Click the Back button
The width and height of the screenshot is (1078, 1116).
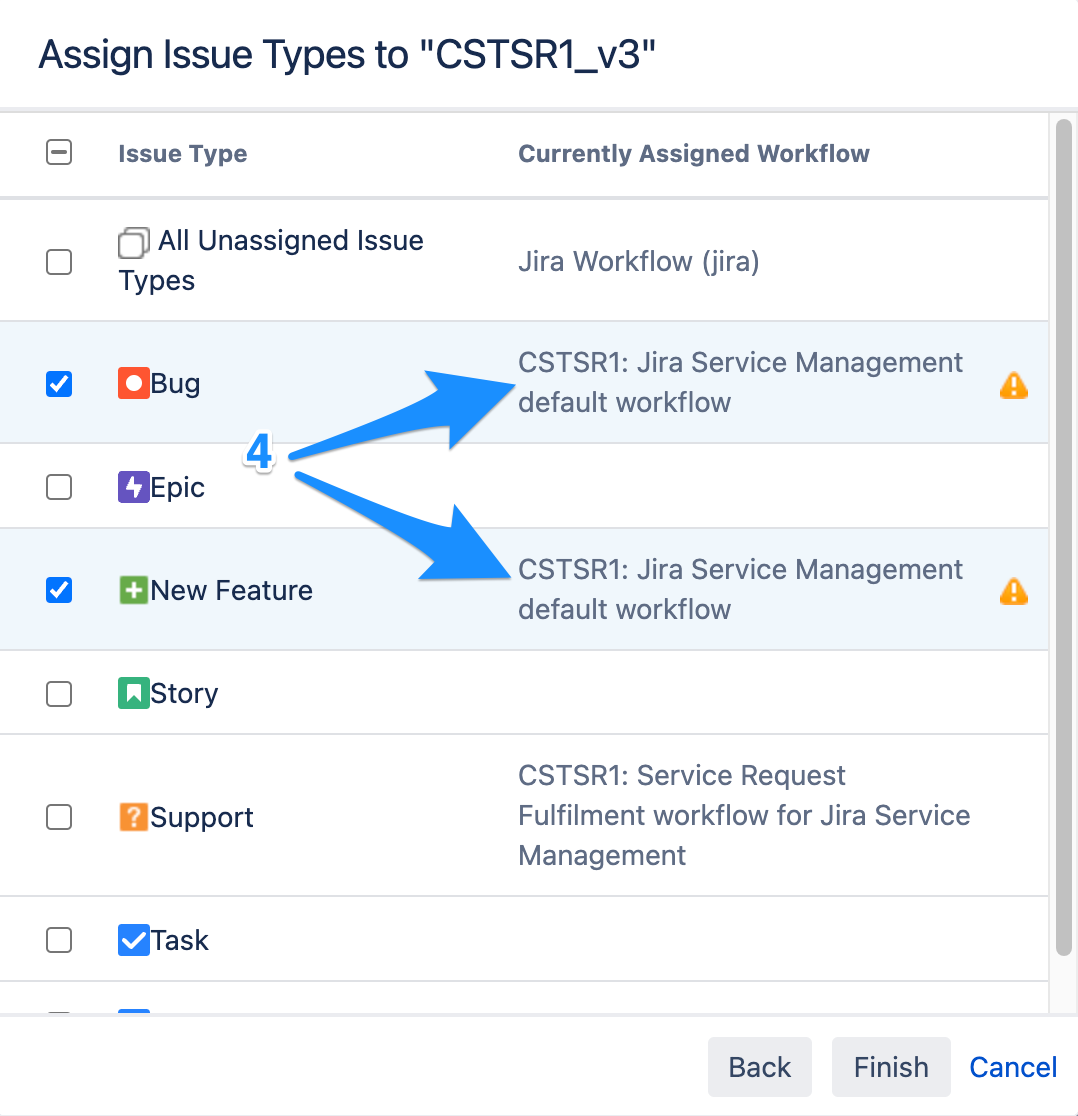coord(760,1067)
